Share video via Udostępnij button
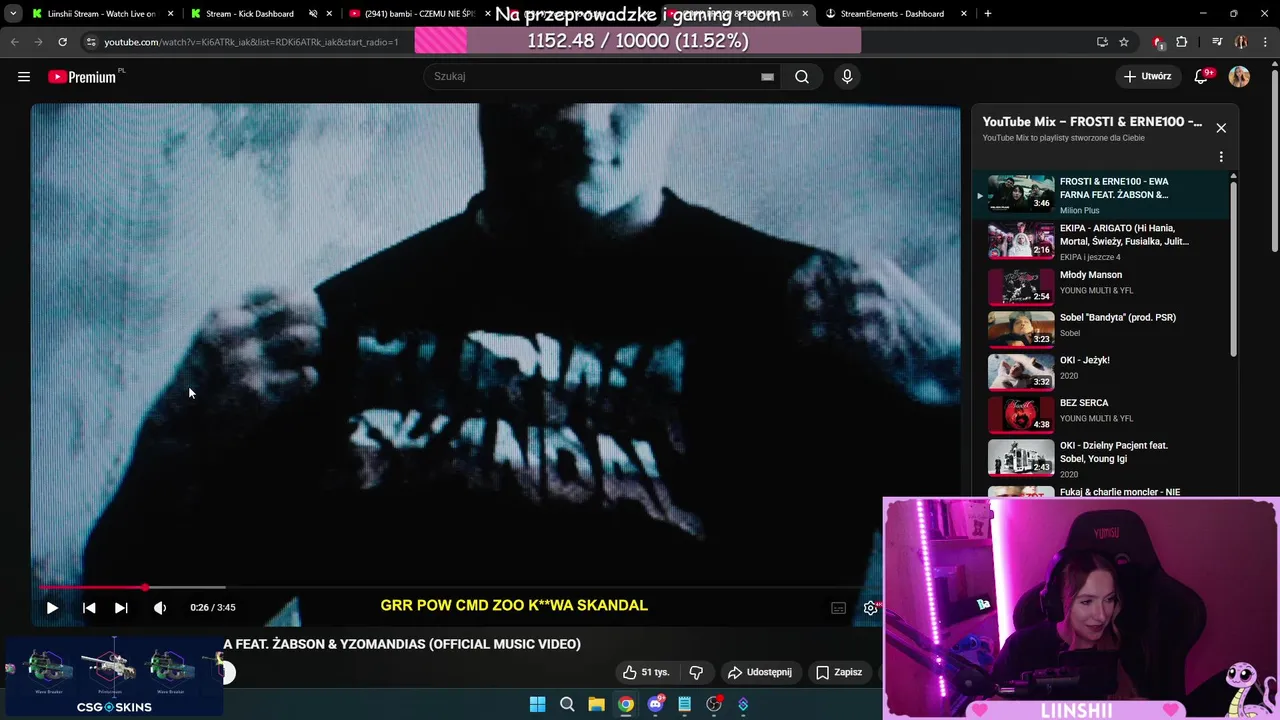 (760, 672)
